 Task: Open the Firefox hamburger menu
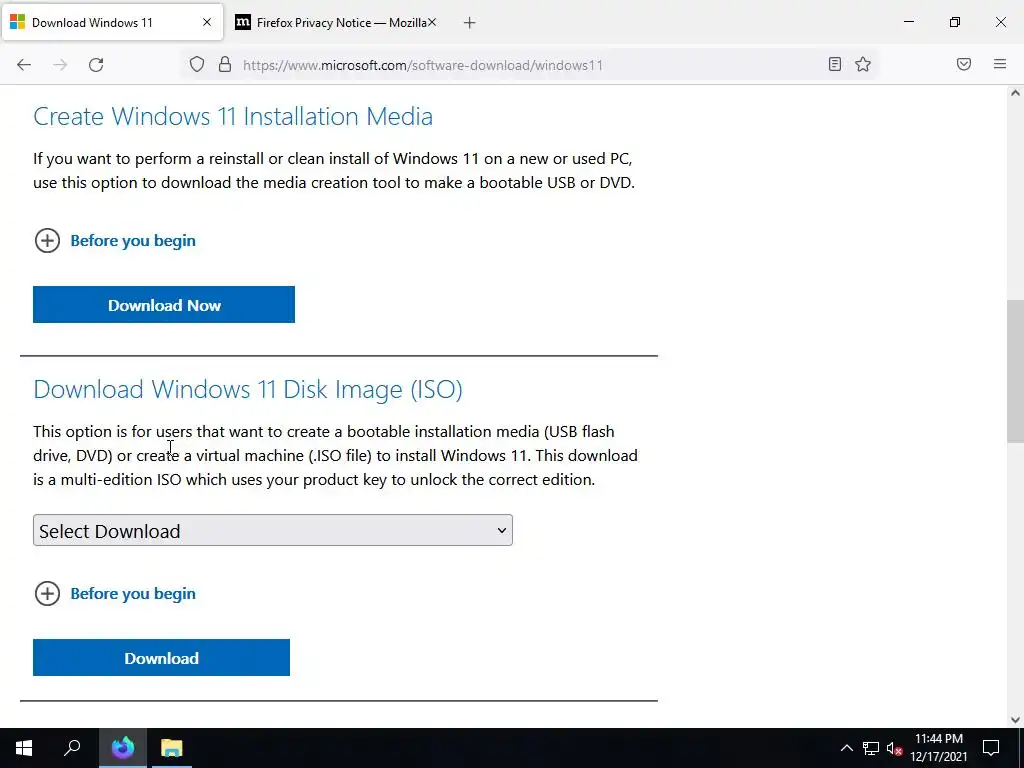(1000, 64)
